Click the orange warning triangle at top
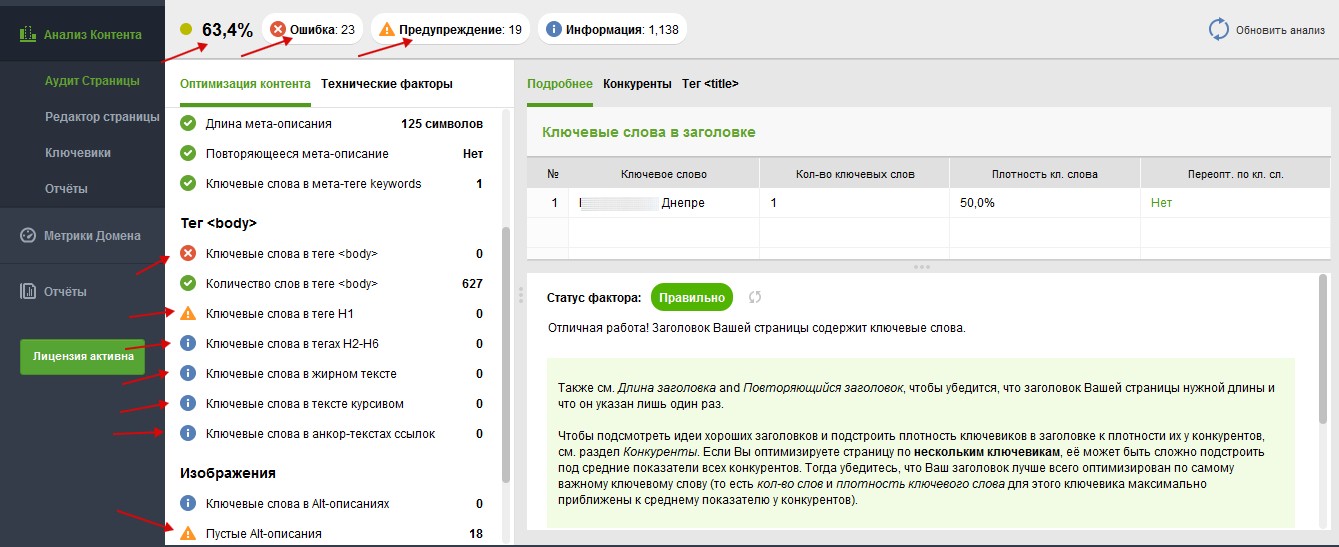This screenshot has width=1339, height=547. click(387, 29)
